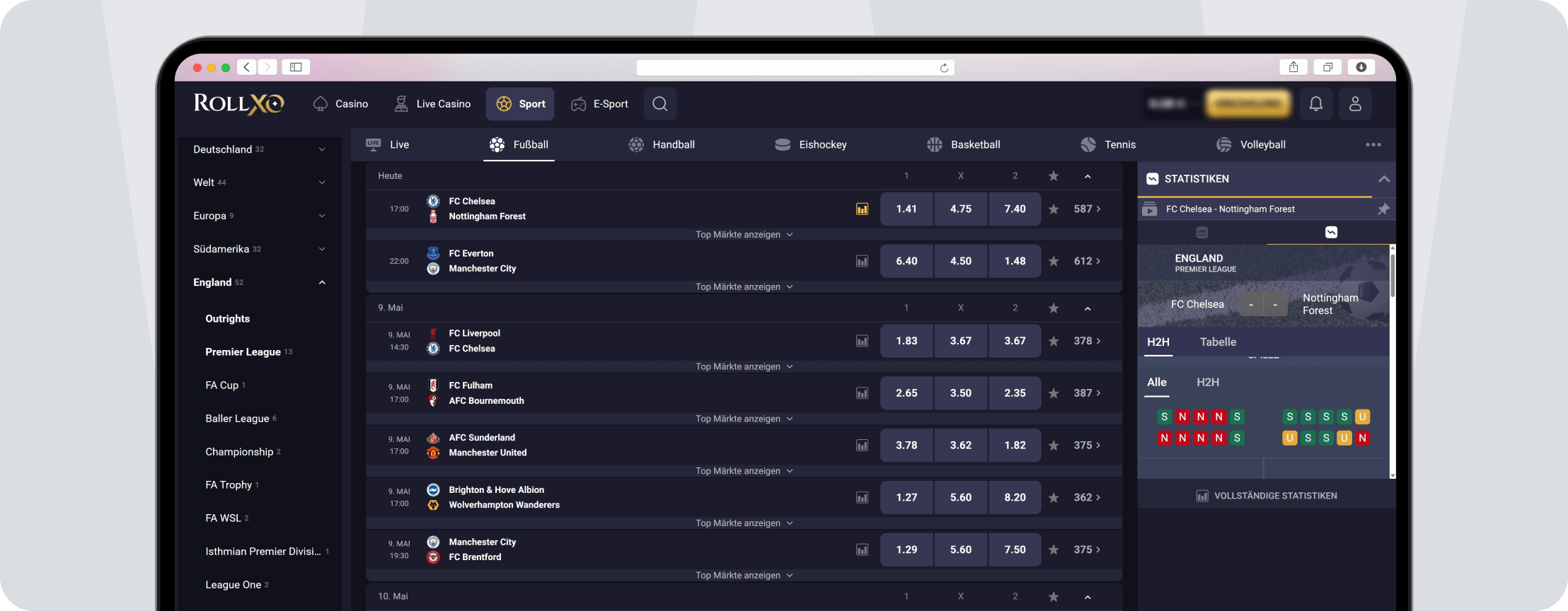Open statistics icon for FC Everton vs Manchester City
Screen dimensions: 1568x611
tap(862, 261)
